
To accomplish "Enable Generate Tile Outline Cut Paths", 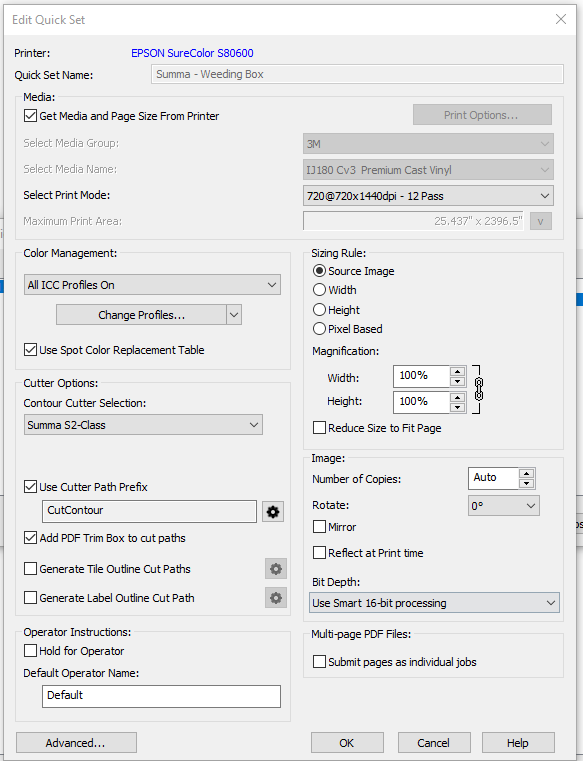I will coord(30,569).
